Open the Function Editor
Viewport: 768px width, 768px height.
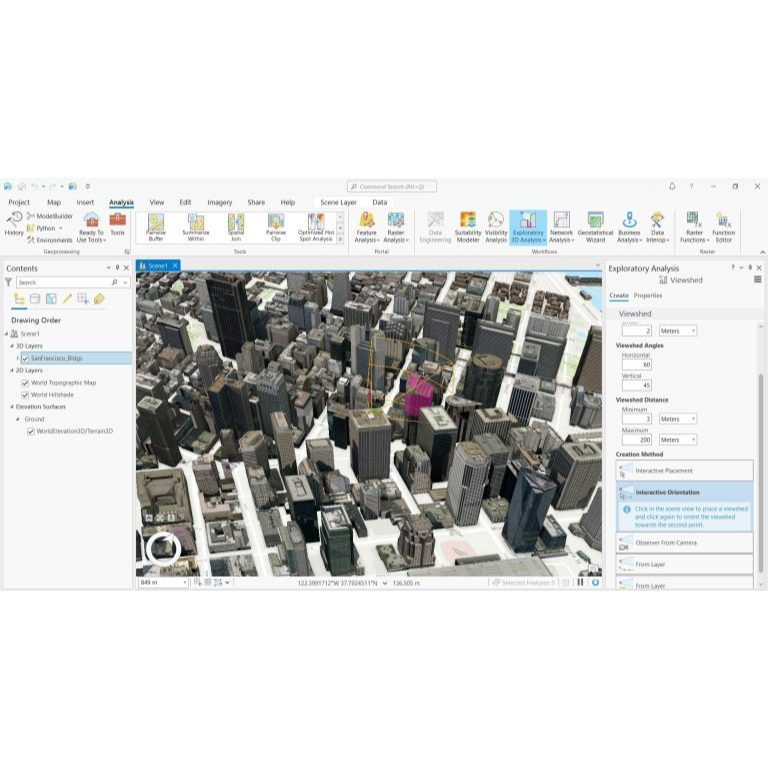(x=723, y=227)
